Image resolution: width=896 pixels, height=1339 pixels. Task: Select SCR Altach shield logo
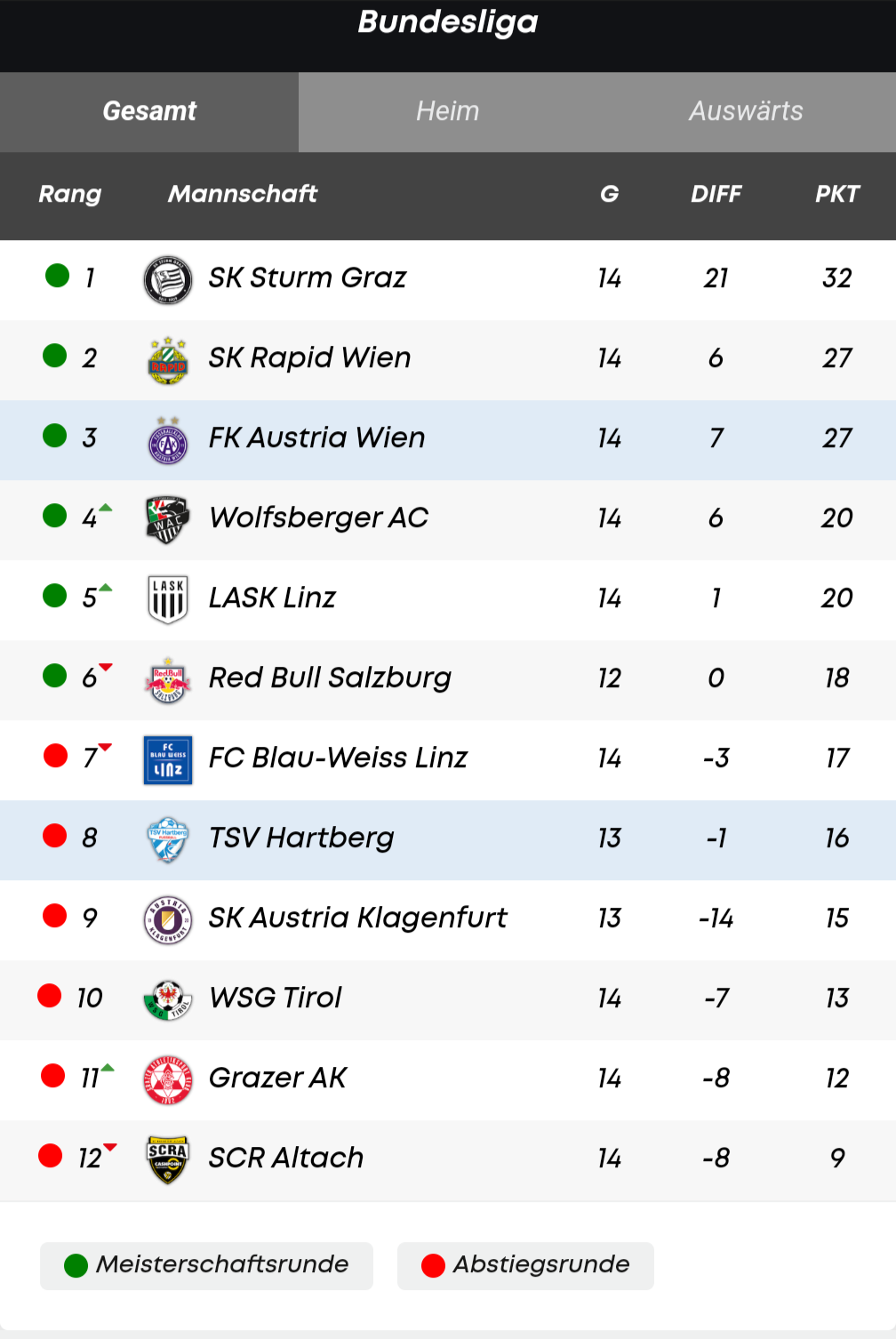pyautogui.click(x=168, y=1160)
